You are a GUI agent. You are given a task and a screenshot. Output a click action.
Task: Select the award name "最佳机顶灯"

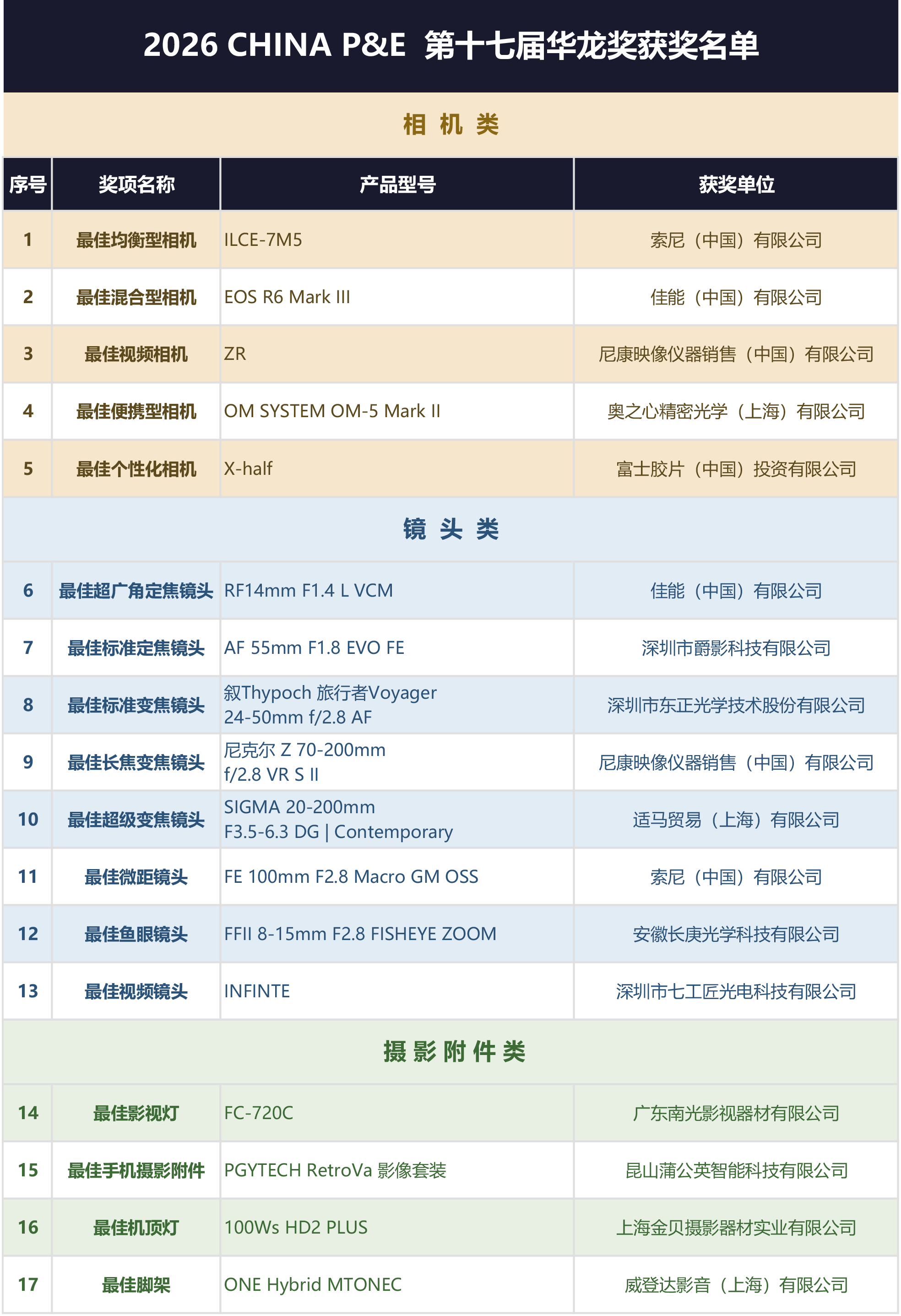[136, 1228]
